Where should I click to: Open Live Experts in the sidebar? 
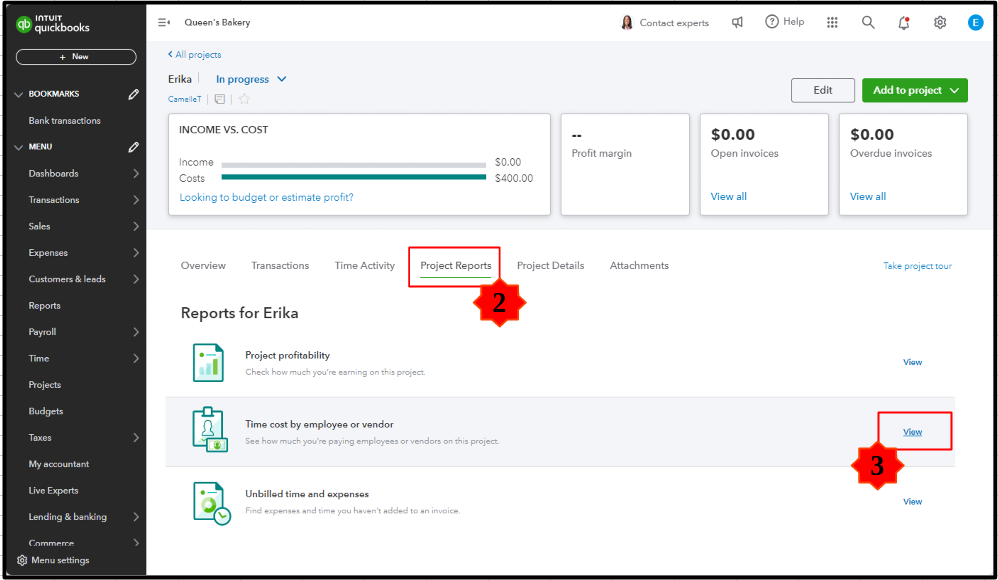[x=53, y=490]
